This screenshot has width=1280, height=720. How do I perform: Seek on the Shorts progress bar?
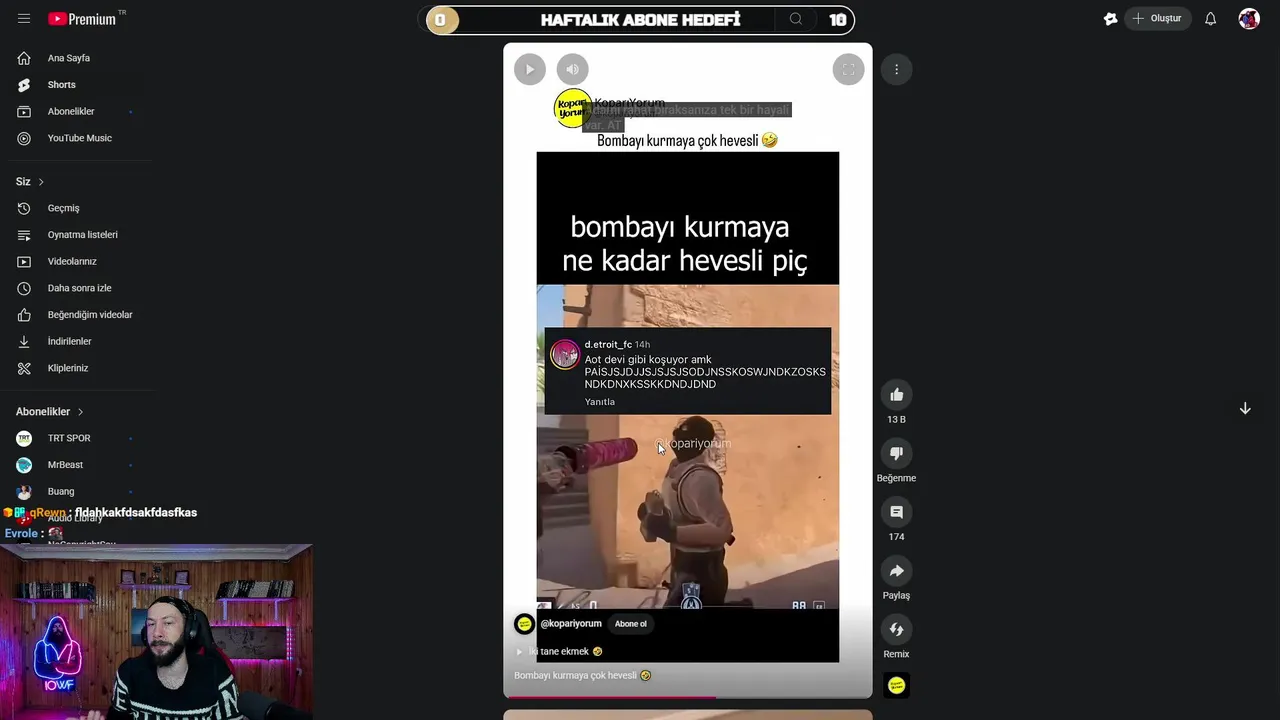pyautogui.click(x=688, y=697)
